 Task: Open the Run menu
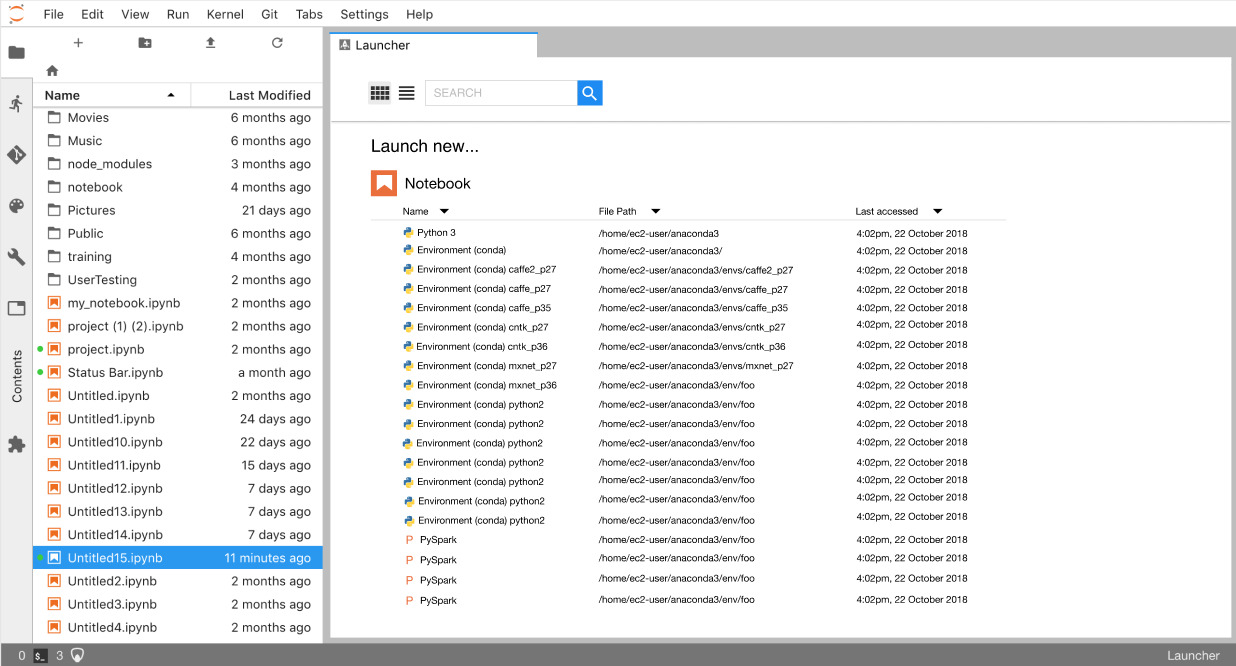pos(178,14)
